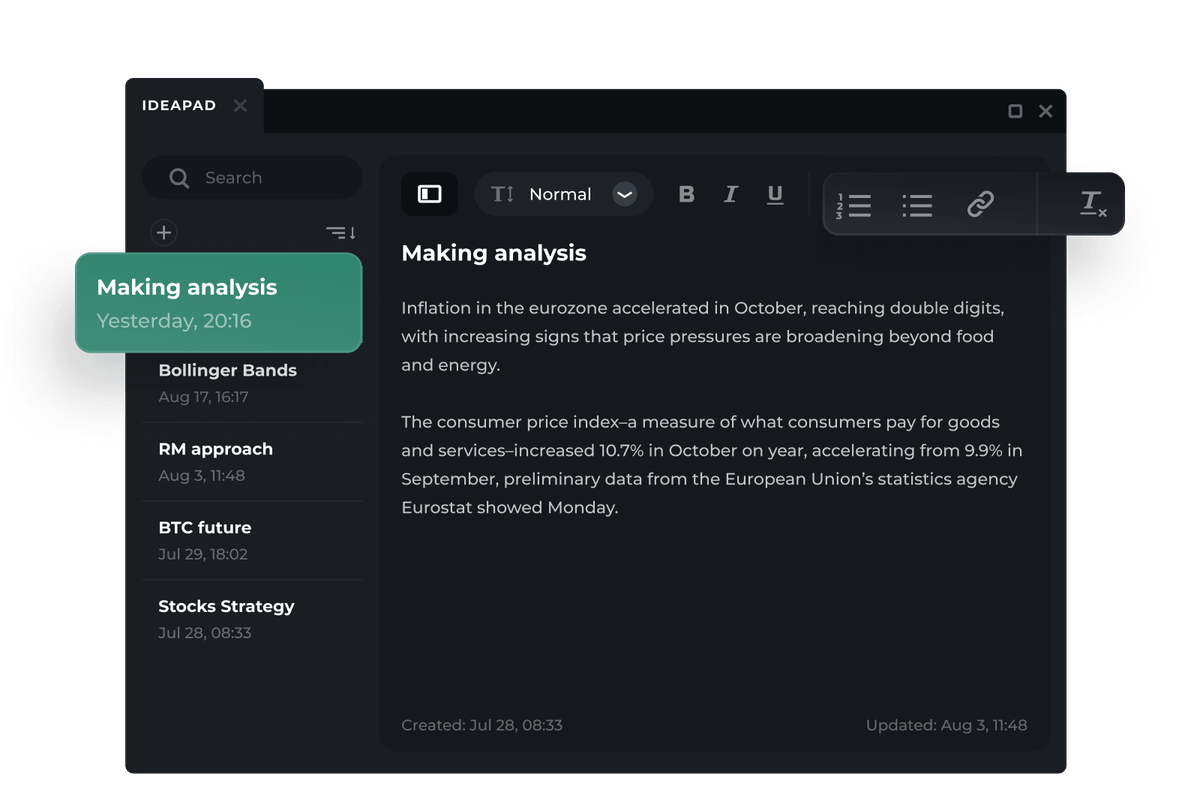
Task: Clear text formatting
Action: click(1093, 204)
